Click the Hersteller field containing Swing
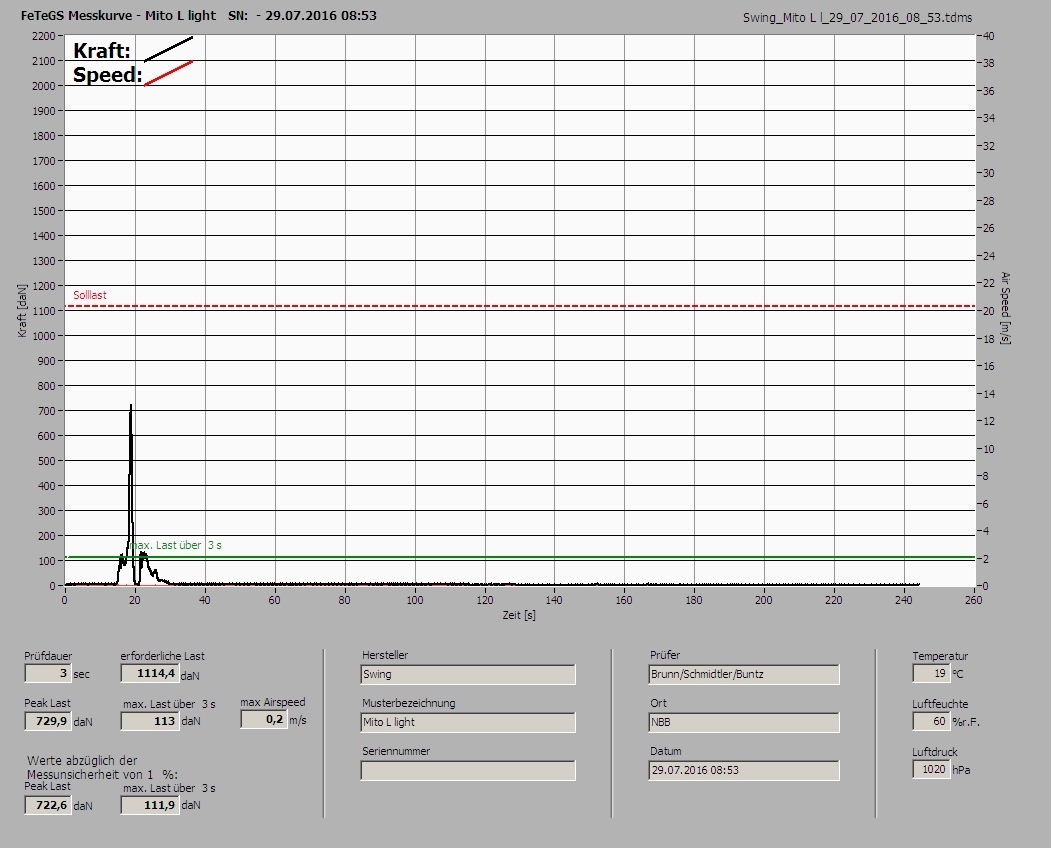The height and width of the screenshot is (848, 1051). click(x=468, y=674)
